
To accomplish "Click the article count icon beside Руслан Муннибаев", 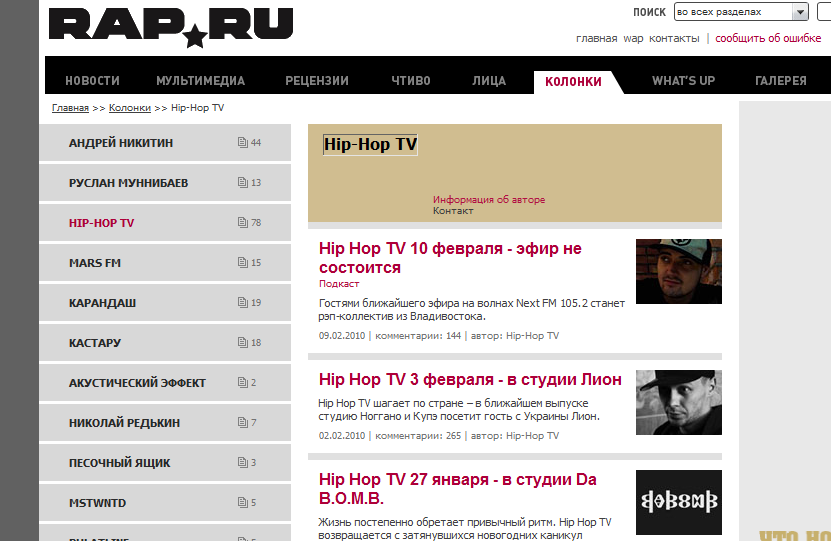I will (x=243, y=182).
